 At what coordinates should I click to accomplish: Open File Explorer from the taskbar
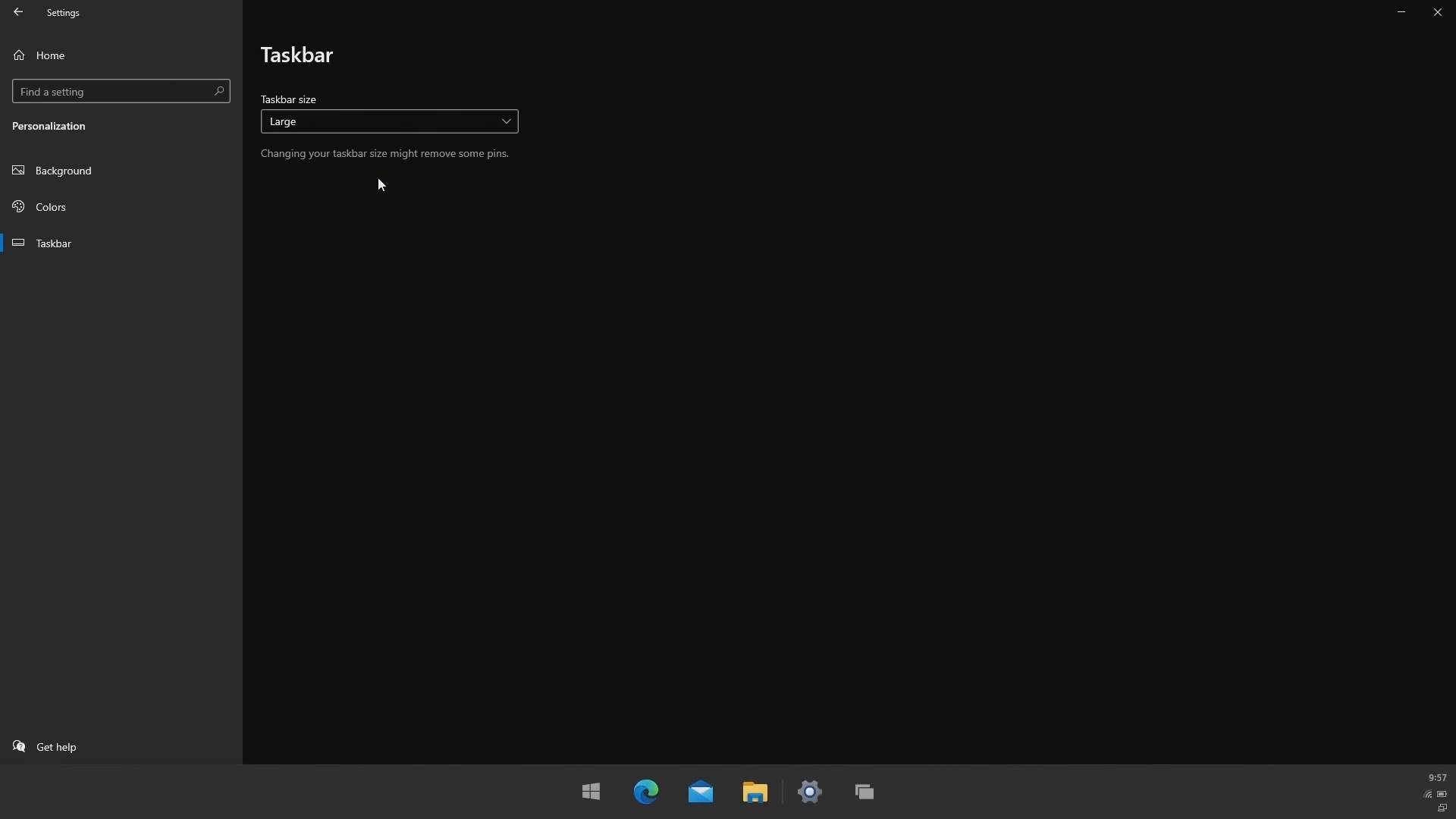tap(755, 792)
